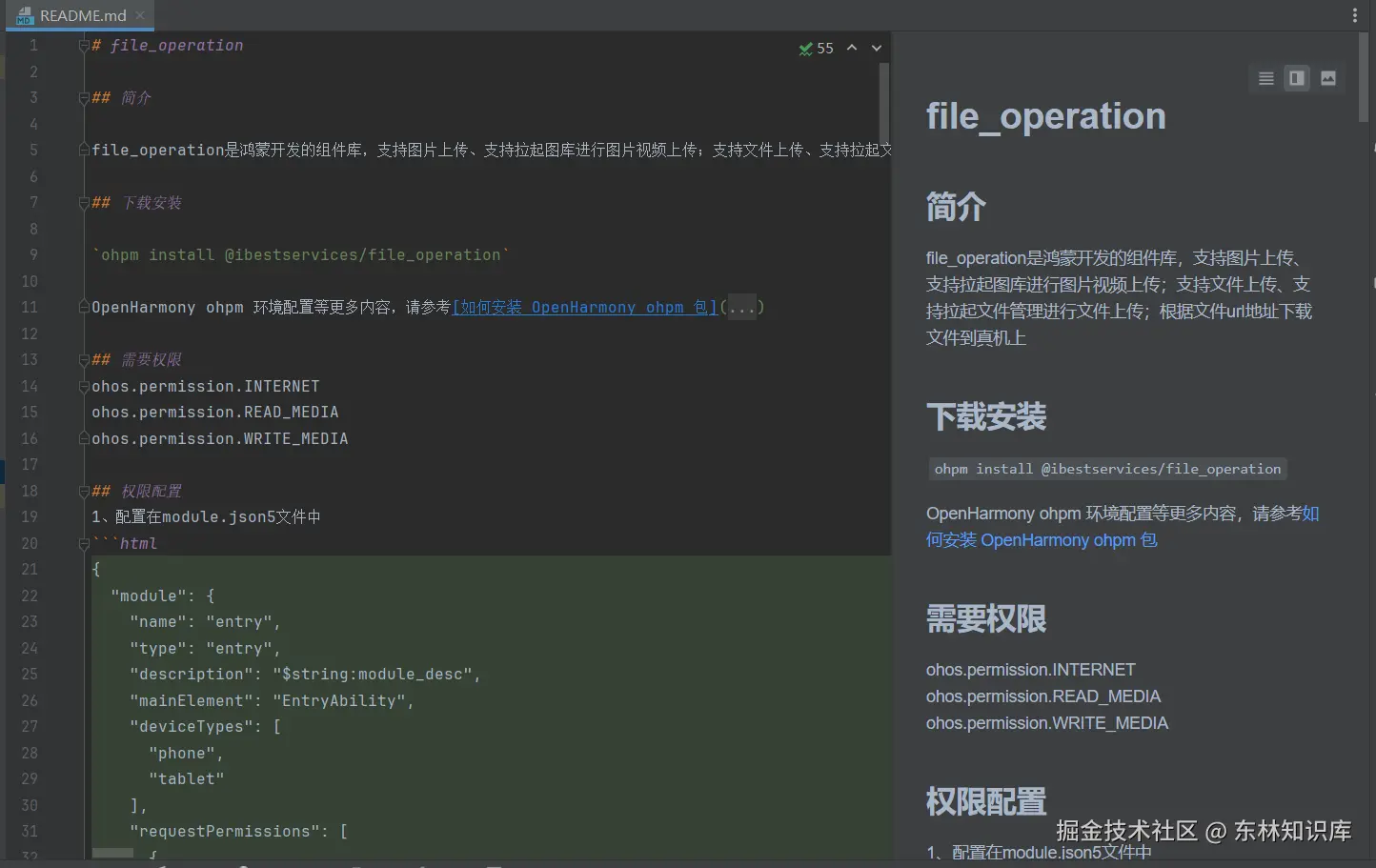Click the ohpm install code snippet in preview
The width and height of the screenshot is (1376, 868).
tap(1108, 469)
